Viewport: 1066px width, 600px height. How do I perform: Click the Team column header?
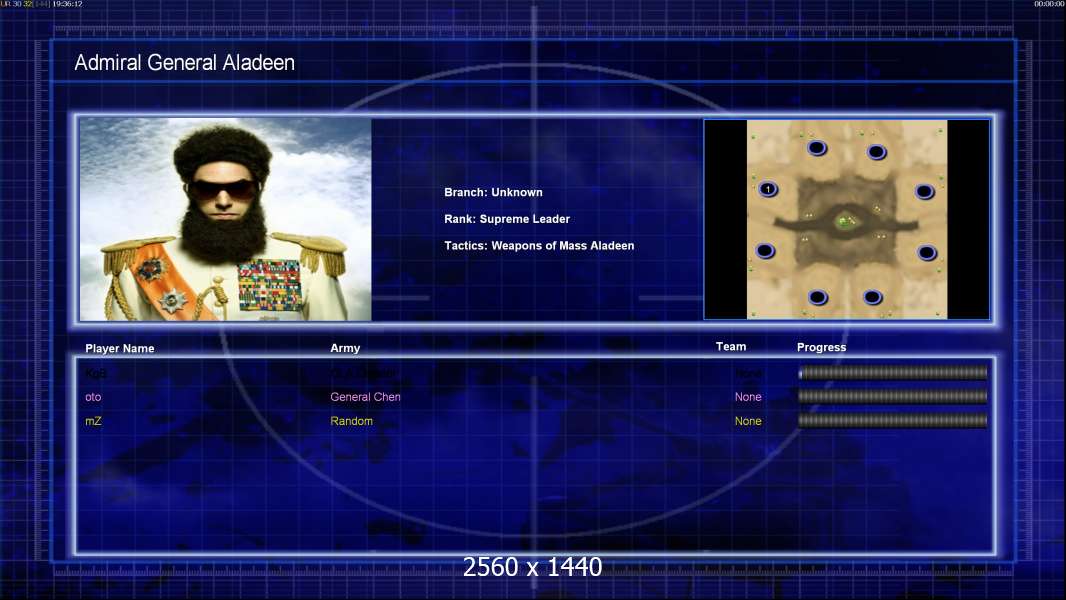click(x=731, y=347)
